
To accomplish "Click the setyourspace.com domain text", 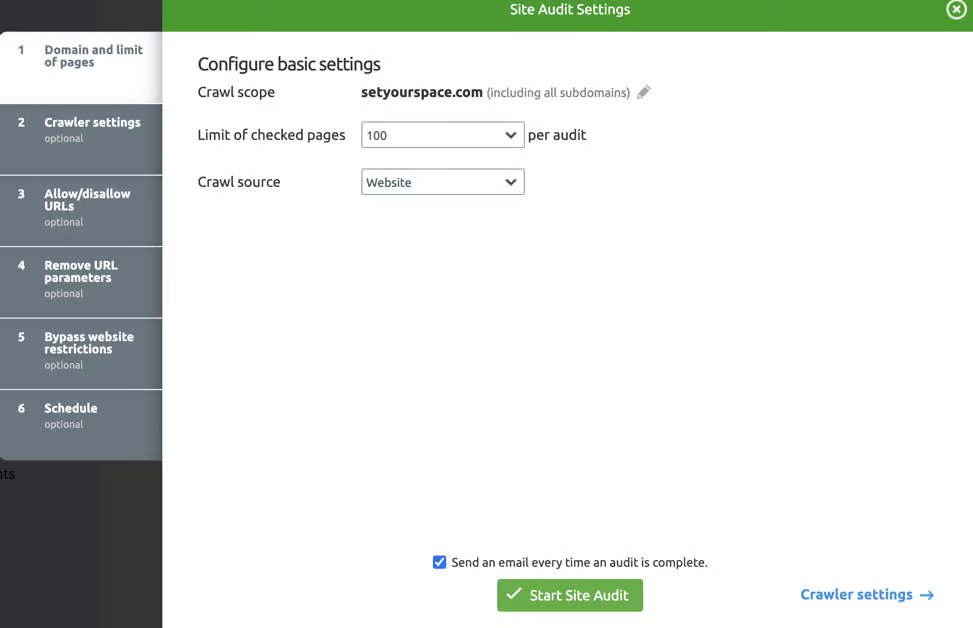I will (422, 92).
